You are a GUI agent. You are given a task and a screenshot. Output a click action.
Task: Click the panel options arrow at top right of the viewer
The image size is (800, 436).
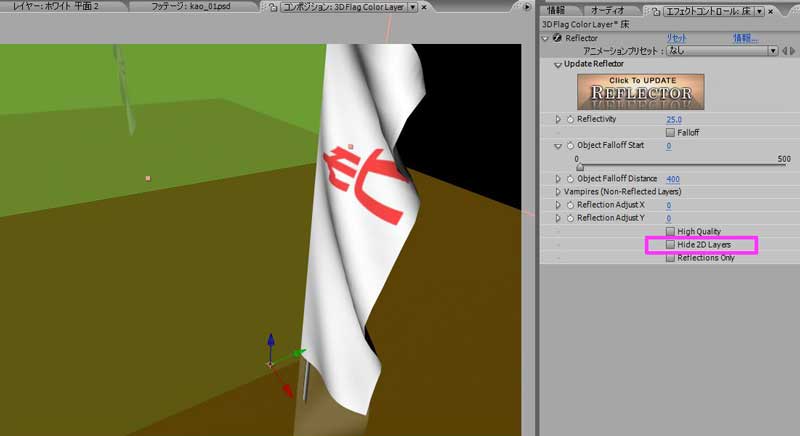pos(527,7)
